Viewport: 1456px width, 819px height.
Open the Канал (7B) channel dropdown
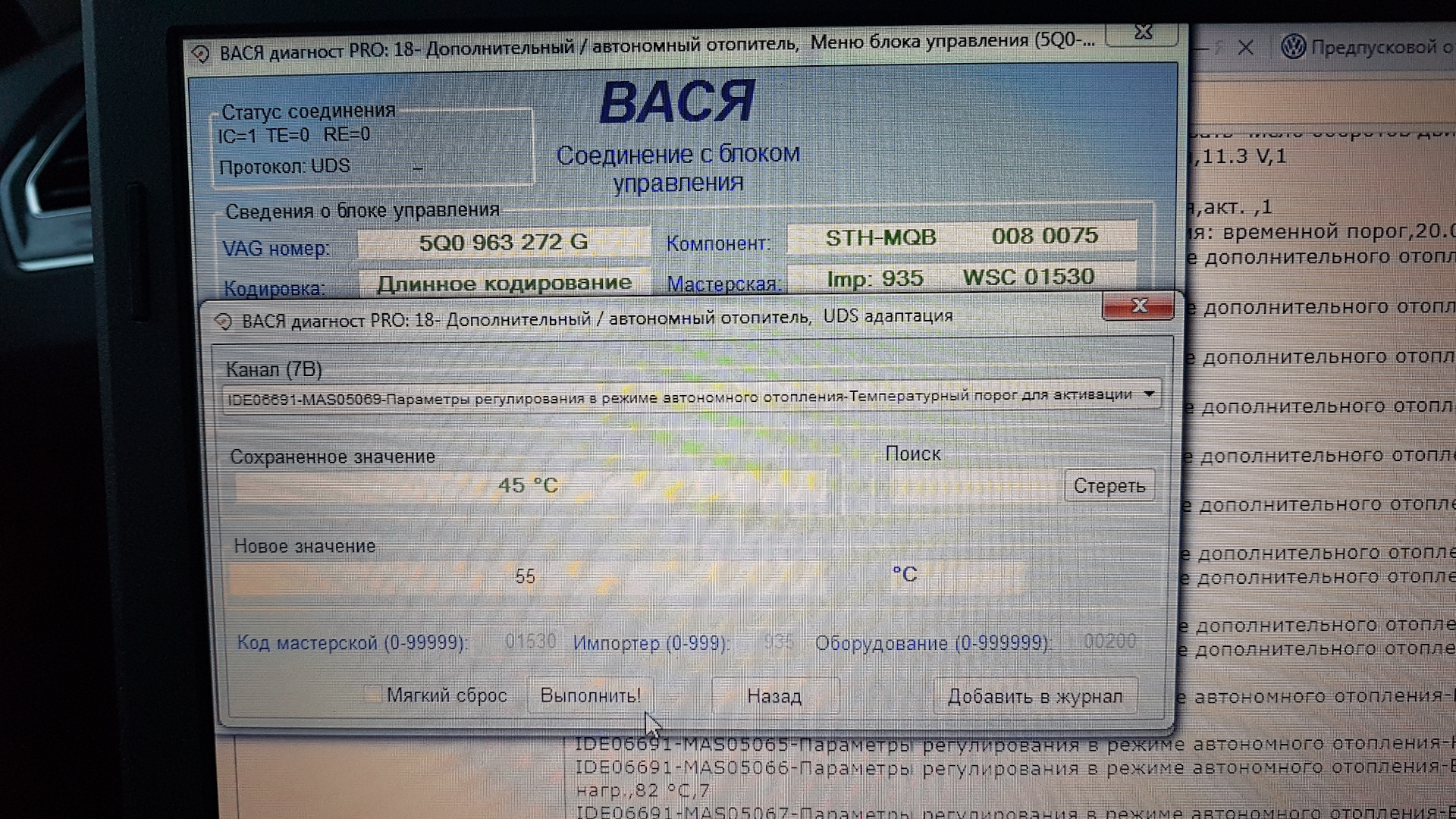point(691,397)
